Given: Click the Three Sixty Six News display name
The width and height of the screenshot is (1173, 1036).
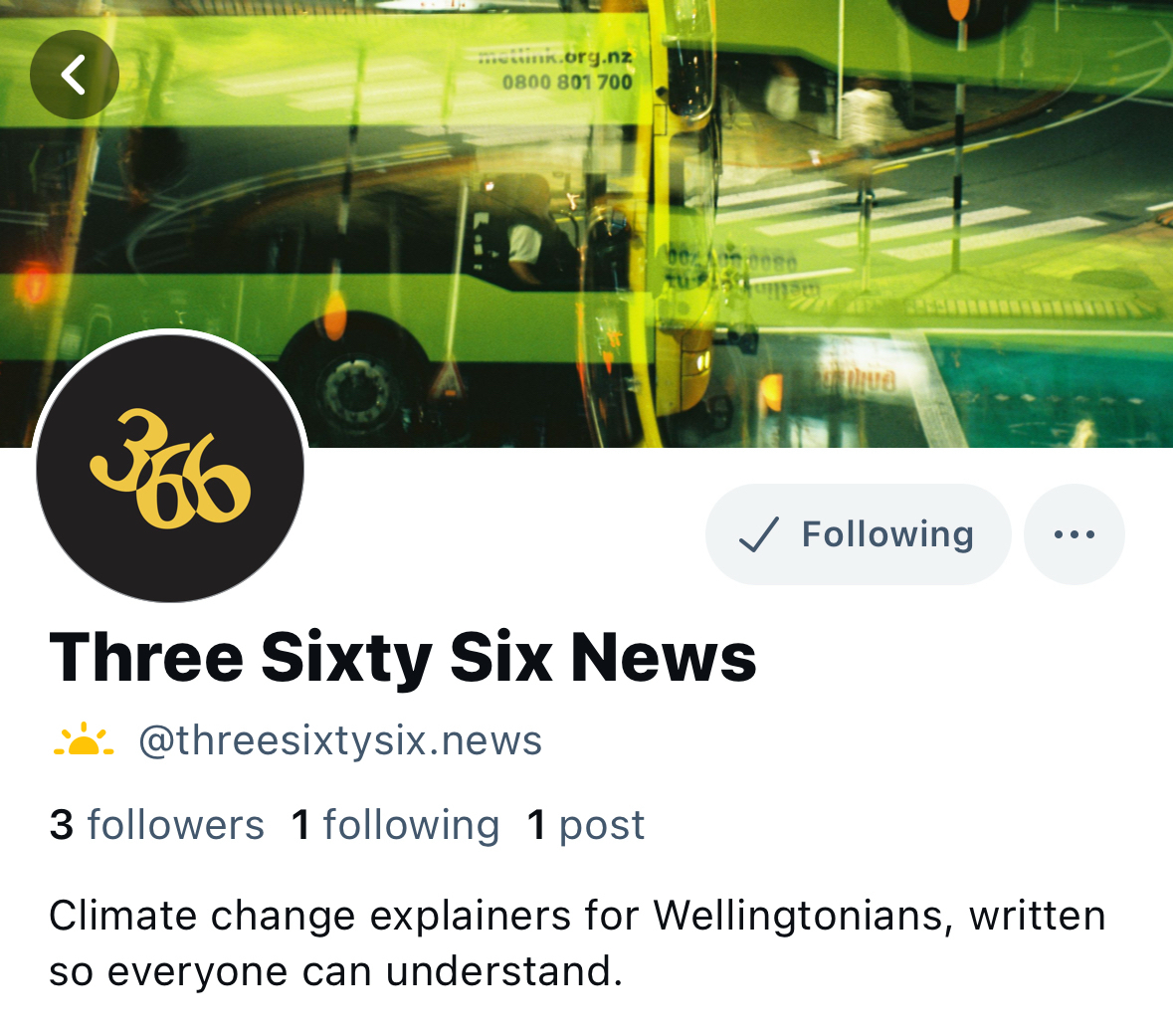Looking at the screenshot, I should (403, 657).
